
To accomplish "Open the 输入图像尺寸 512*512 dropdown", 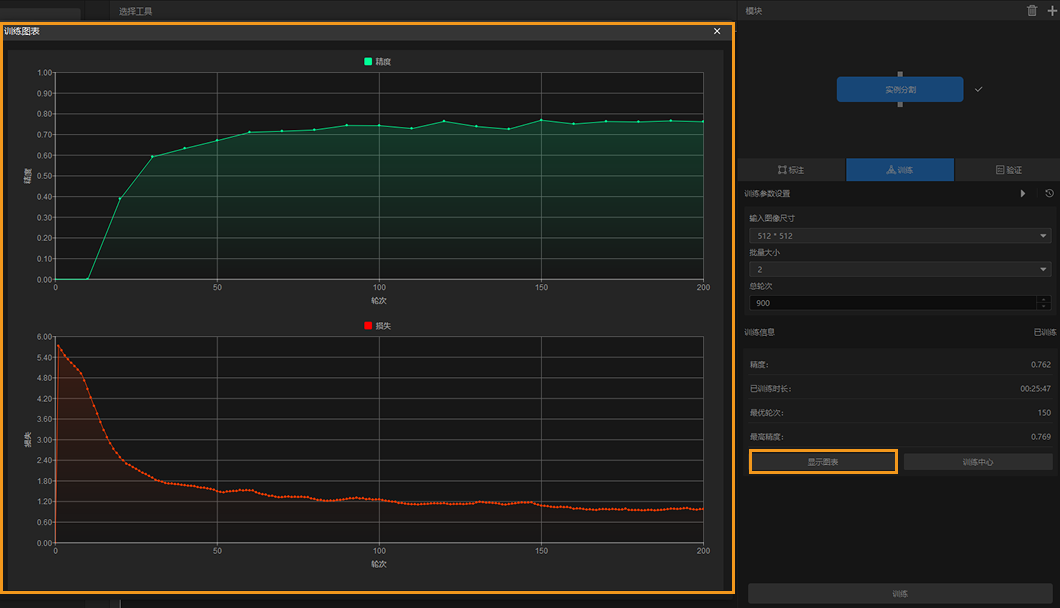I will click(899, 236).
